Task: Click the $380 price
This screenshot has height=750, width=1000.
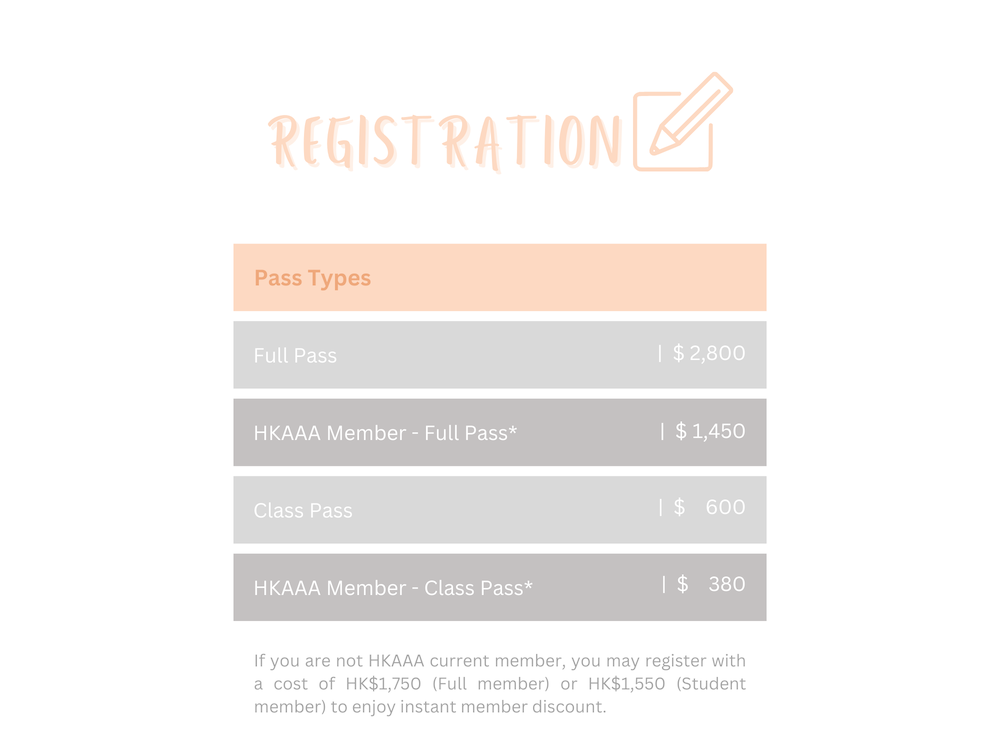Action: coord(711,584)
